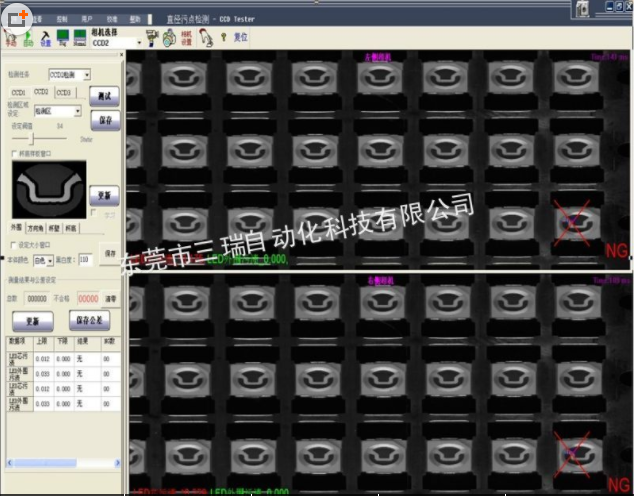The width and height of the screenshot is (634, 496).
Task: Click the second green monitor toolbar icon
Action: (80, 38)
